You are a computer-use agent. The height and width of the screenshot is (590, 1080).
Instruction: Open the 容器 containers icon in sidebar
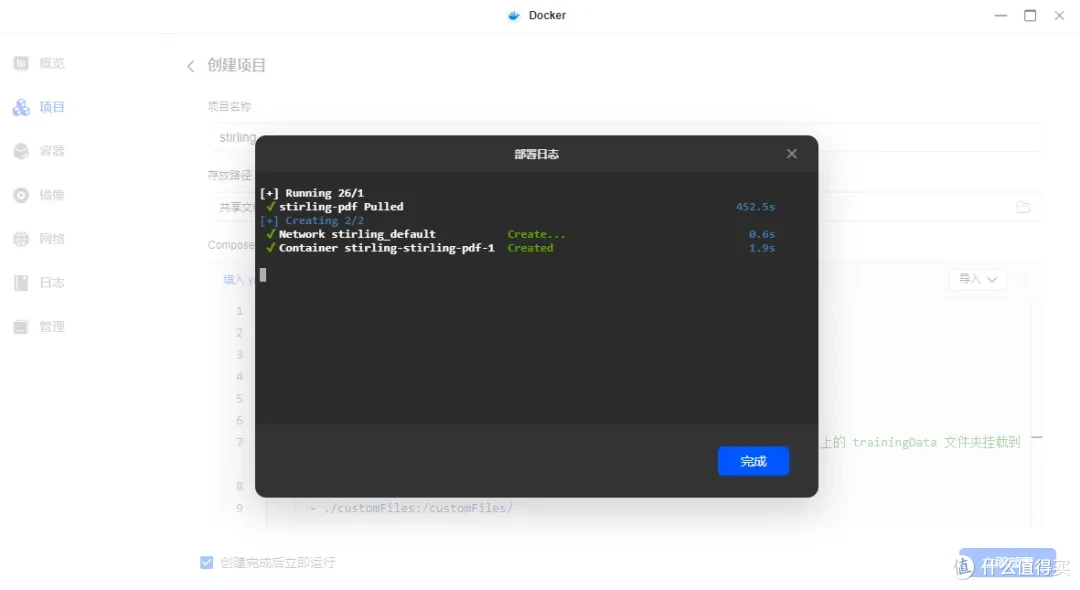pos(21,151)
